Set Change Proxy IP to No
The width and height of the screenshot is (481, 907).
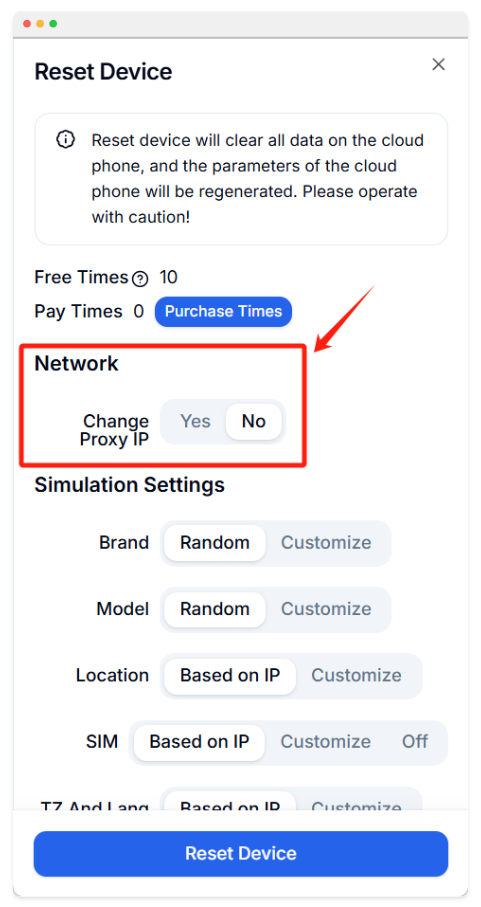click(x=253, y=421)
